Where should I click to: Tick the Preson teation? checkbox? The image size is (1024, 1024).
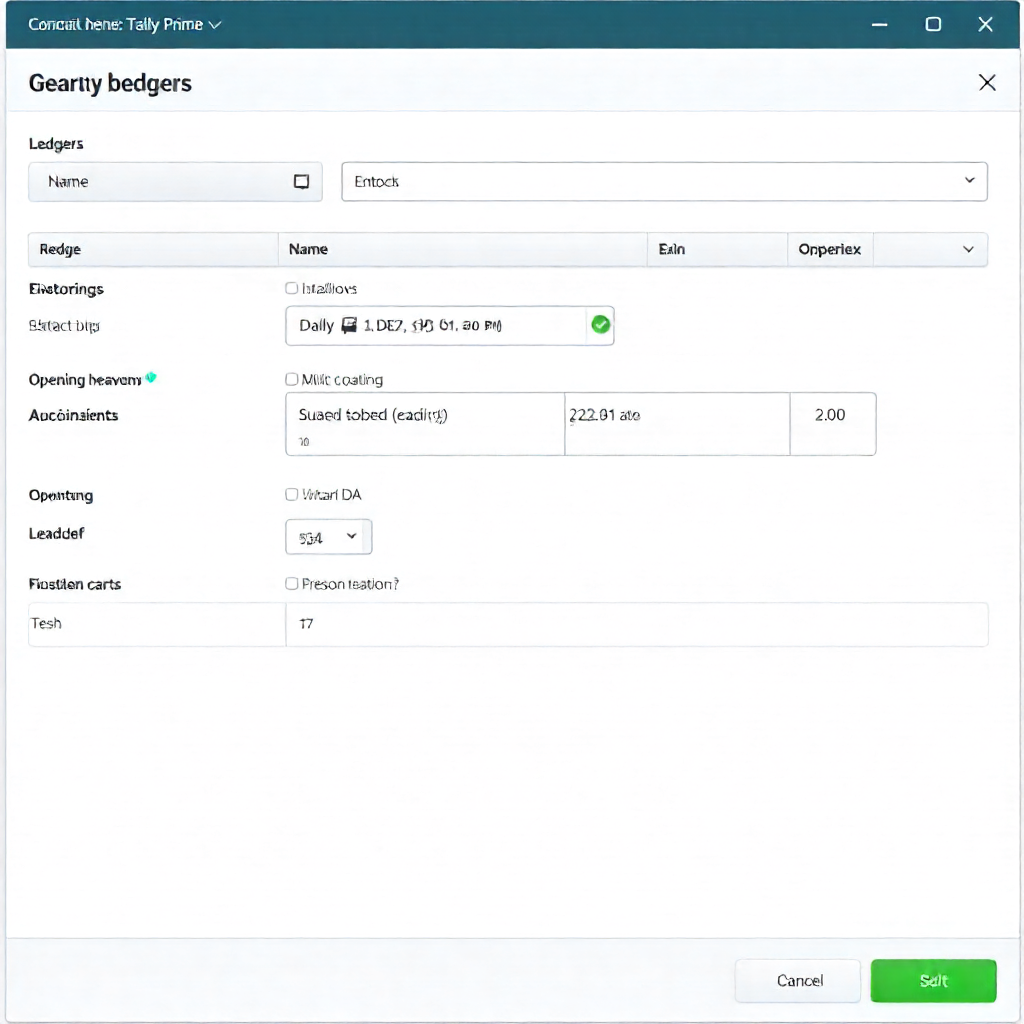click(292, 584)
